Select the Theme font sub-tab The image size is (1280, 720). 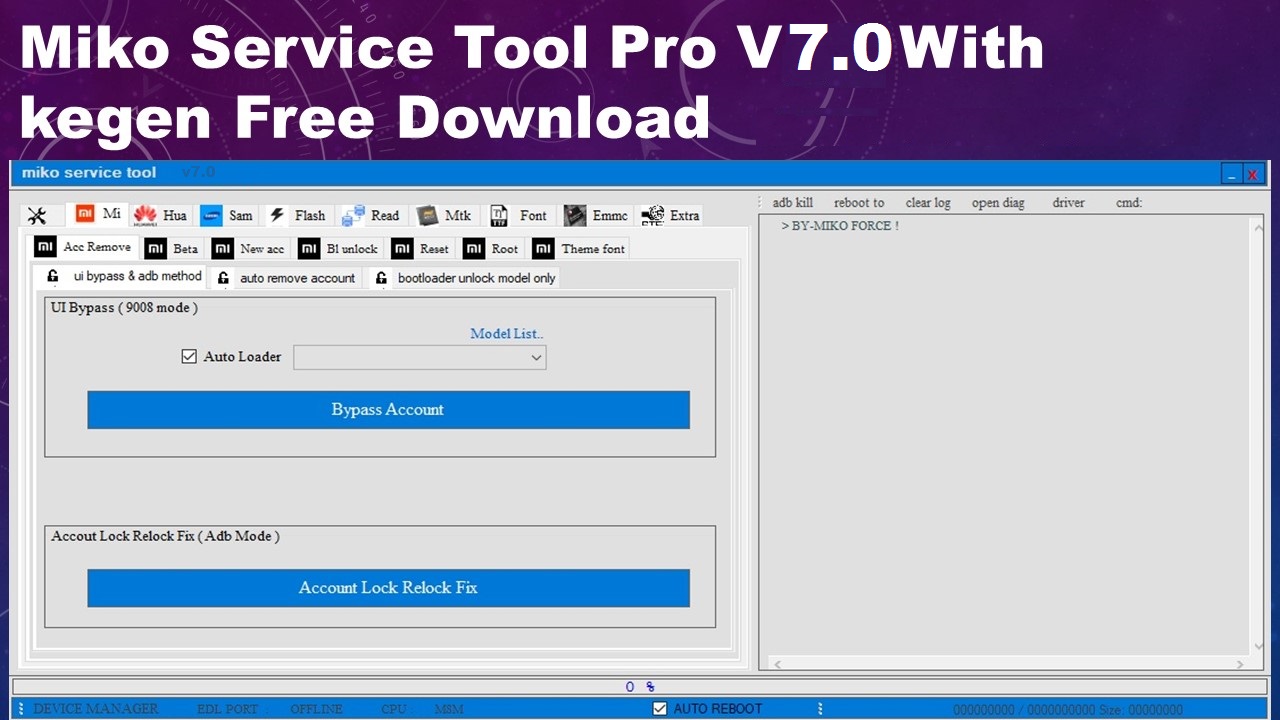pos(580,249)
